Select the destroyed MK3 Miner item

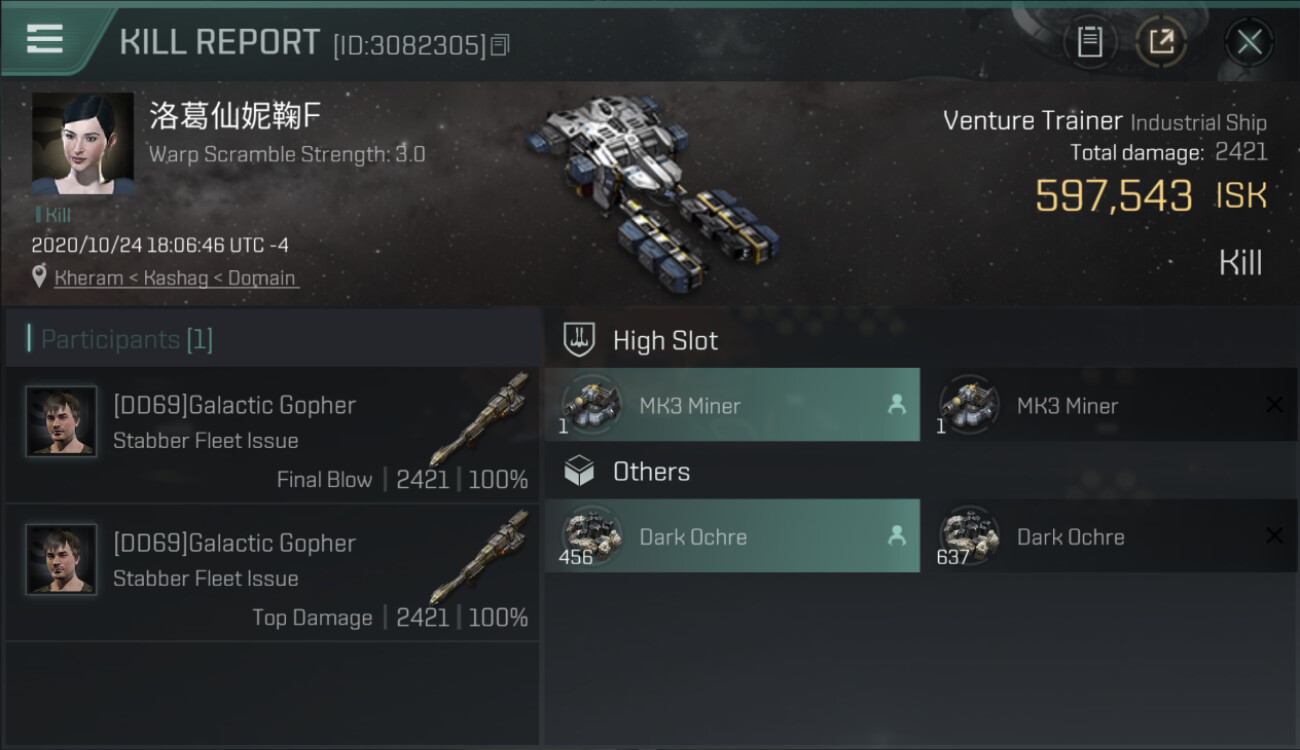point(1109,405)
